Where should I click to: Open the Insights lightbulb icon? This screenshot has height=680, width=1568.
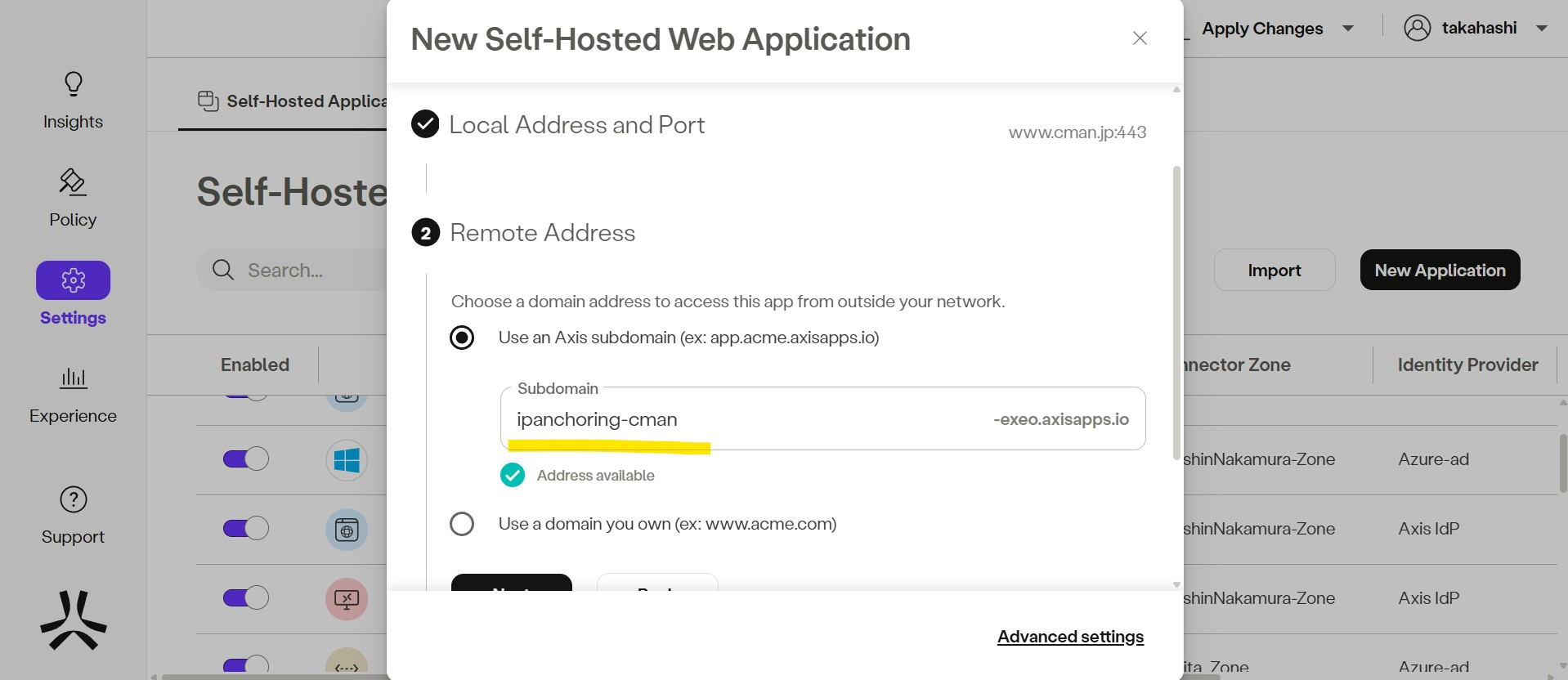click(x=74, y=84)
